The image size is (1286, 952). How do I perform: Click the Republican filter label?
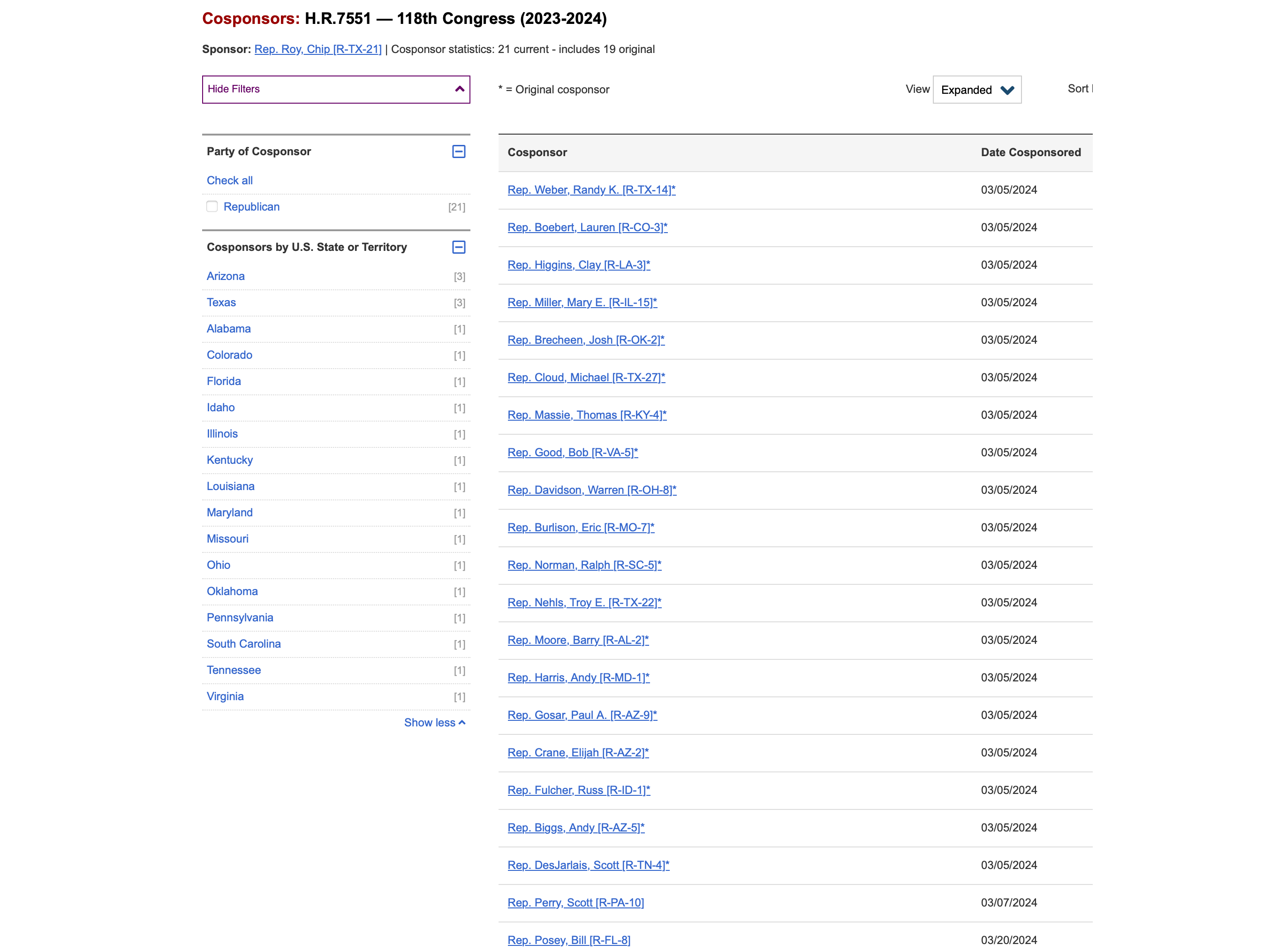[251, 207]
